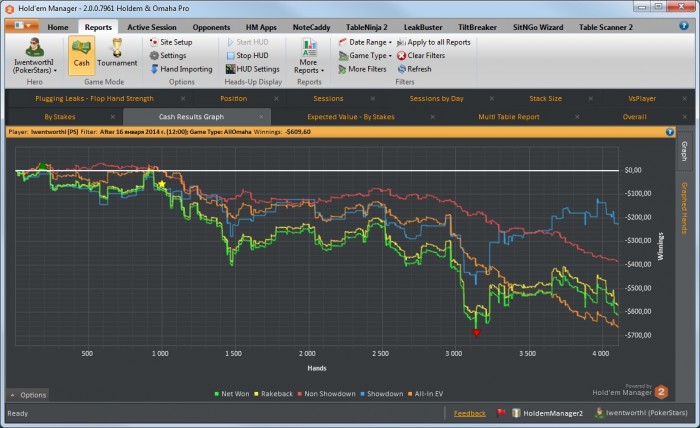Click green peak marker on graph

[x=42, y=166]
